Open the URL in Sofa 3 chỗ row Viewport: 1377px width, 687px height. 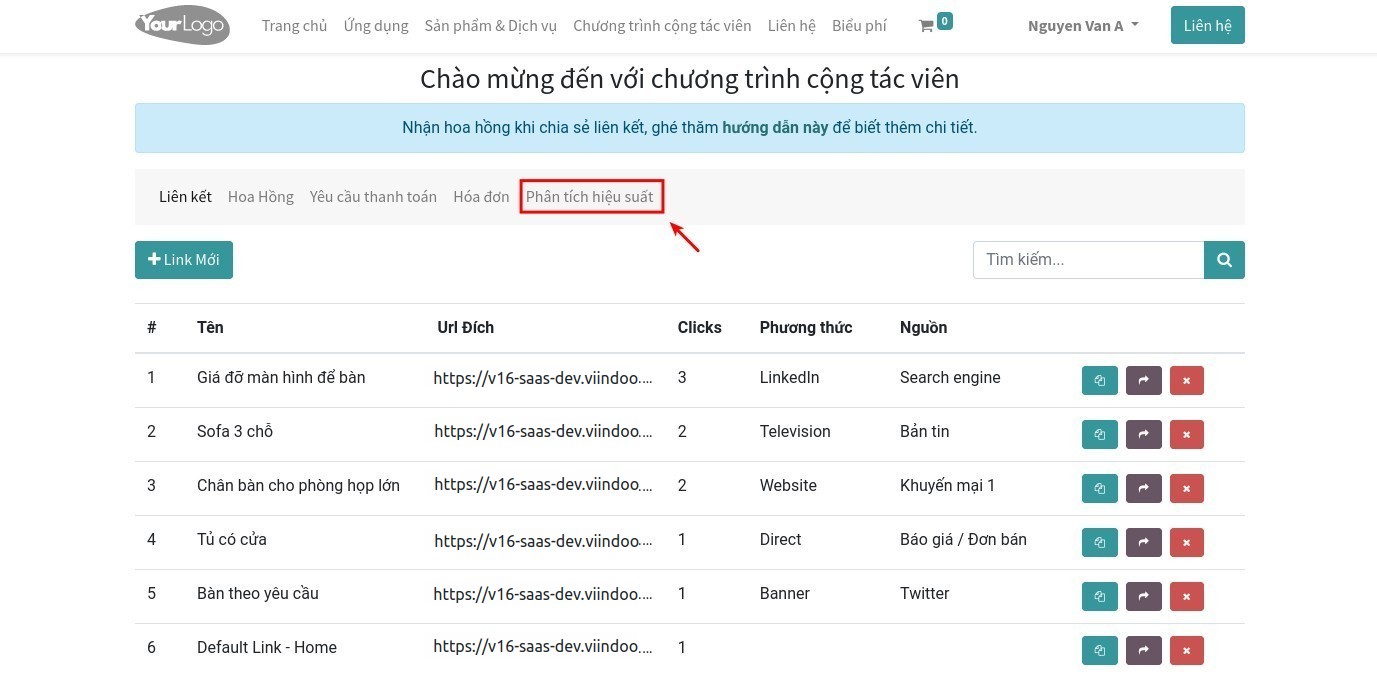click(x=543, y=432)
